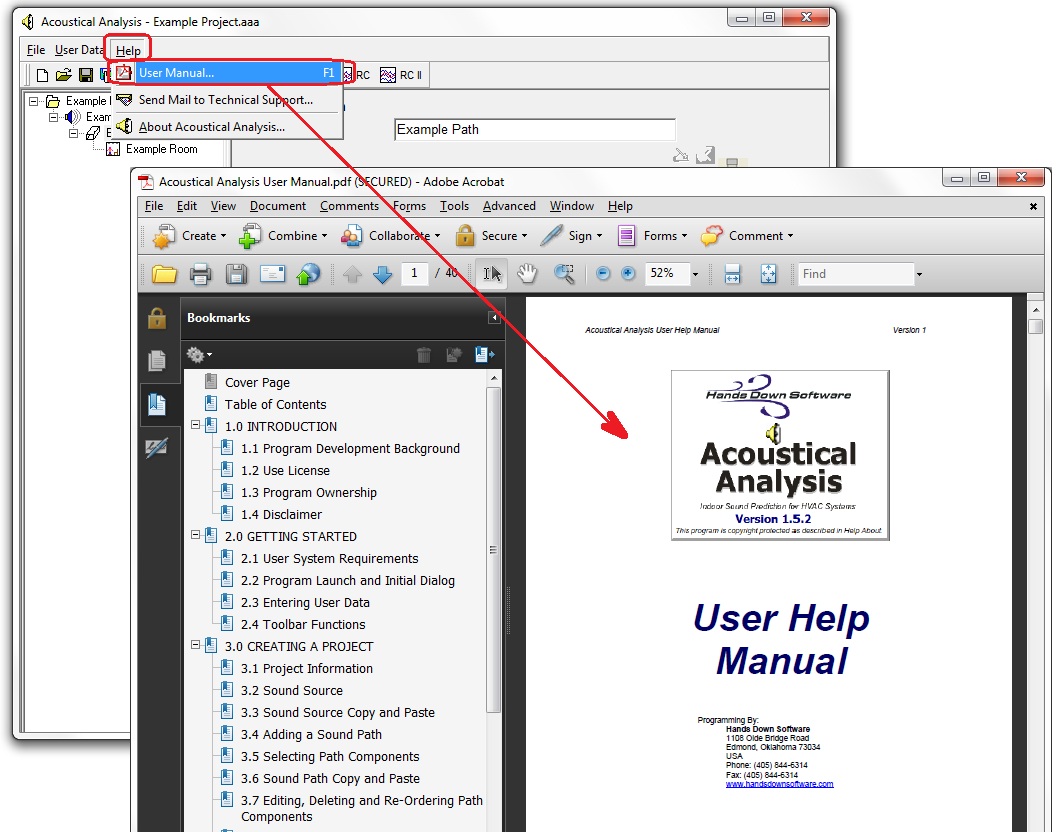Screen dimensions: 1057x832
Task: Click the RC II chart icon in toolbar
Action: click(x=388, y=75)
